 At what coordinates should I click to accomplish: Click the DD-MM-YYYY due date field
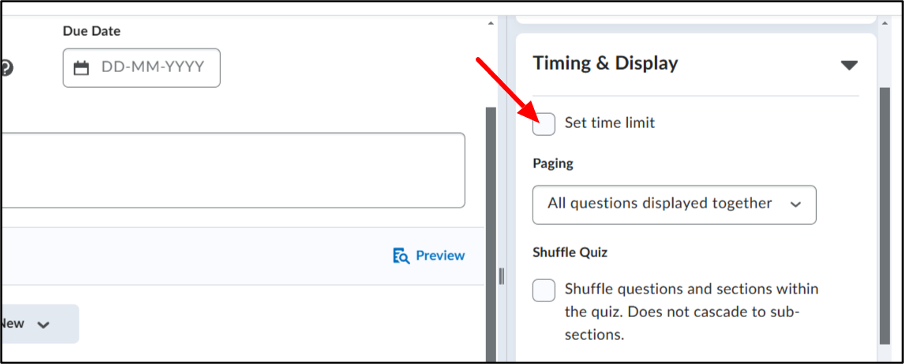(x=141, y=68)
